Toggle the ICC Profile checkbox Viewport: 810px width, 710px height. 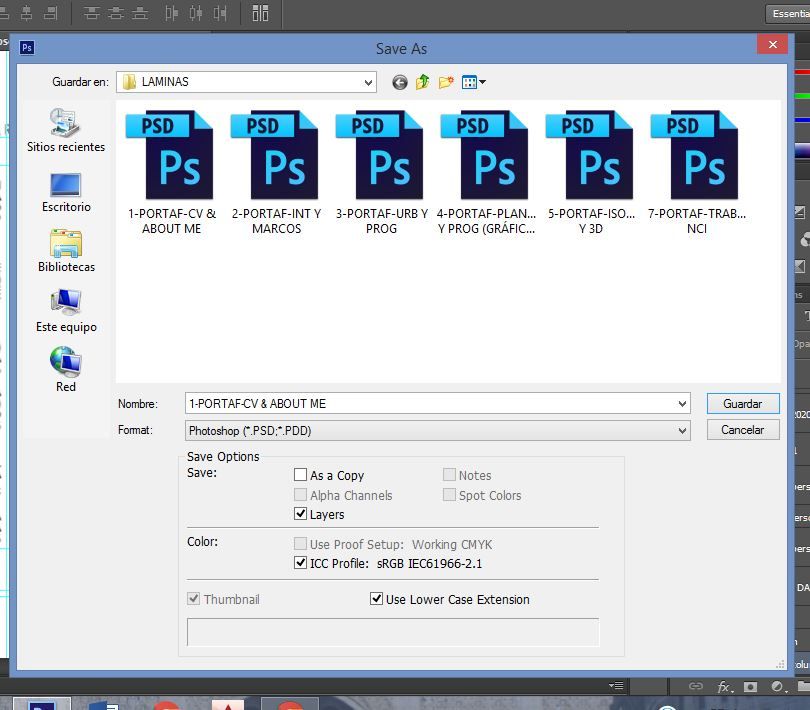(300, 563)
